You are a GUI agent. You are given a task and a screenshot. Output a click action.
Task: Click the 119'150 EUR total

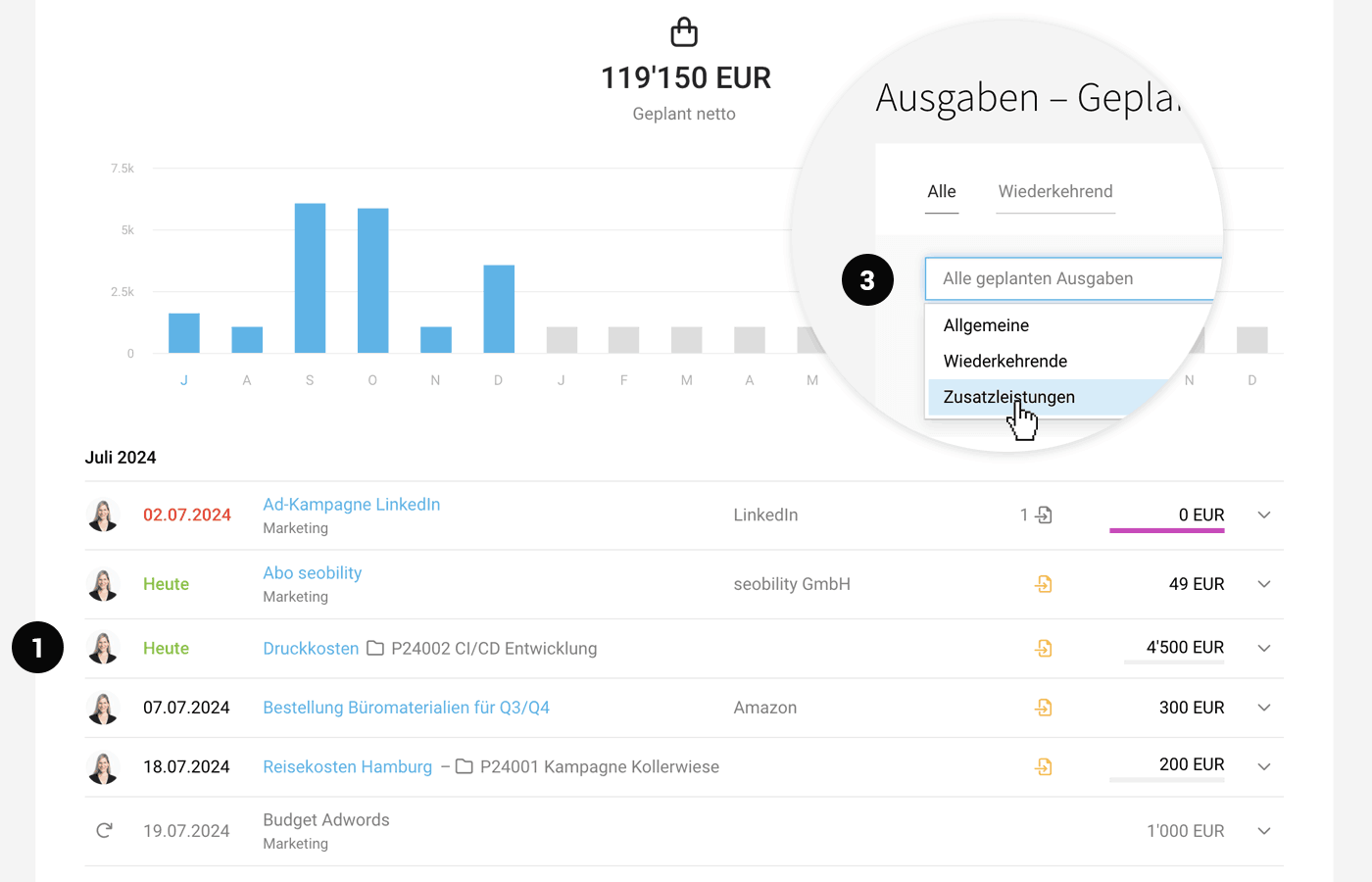point(686,78)
